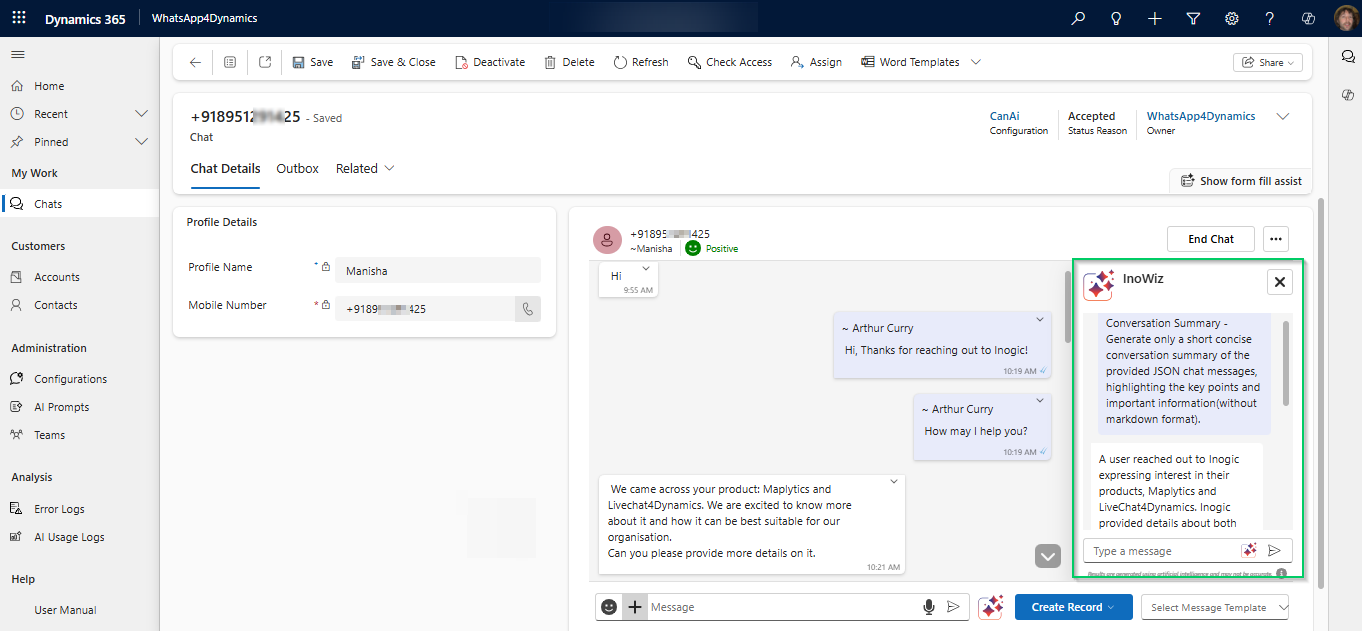Click Assign in the command bar

pyautogui.click(x=815, y=62)
